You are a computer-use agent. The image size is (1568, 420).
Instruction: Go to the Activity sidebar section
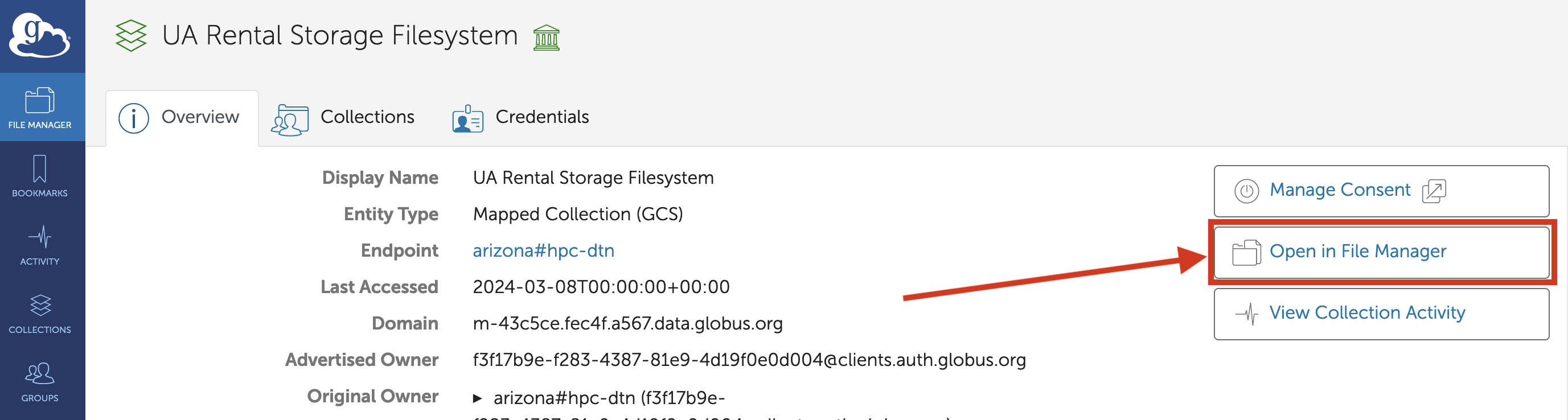[40, 245]
